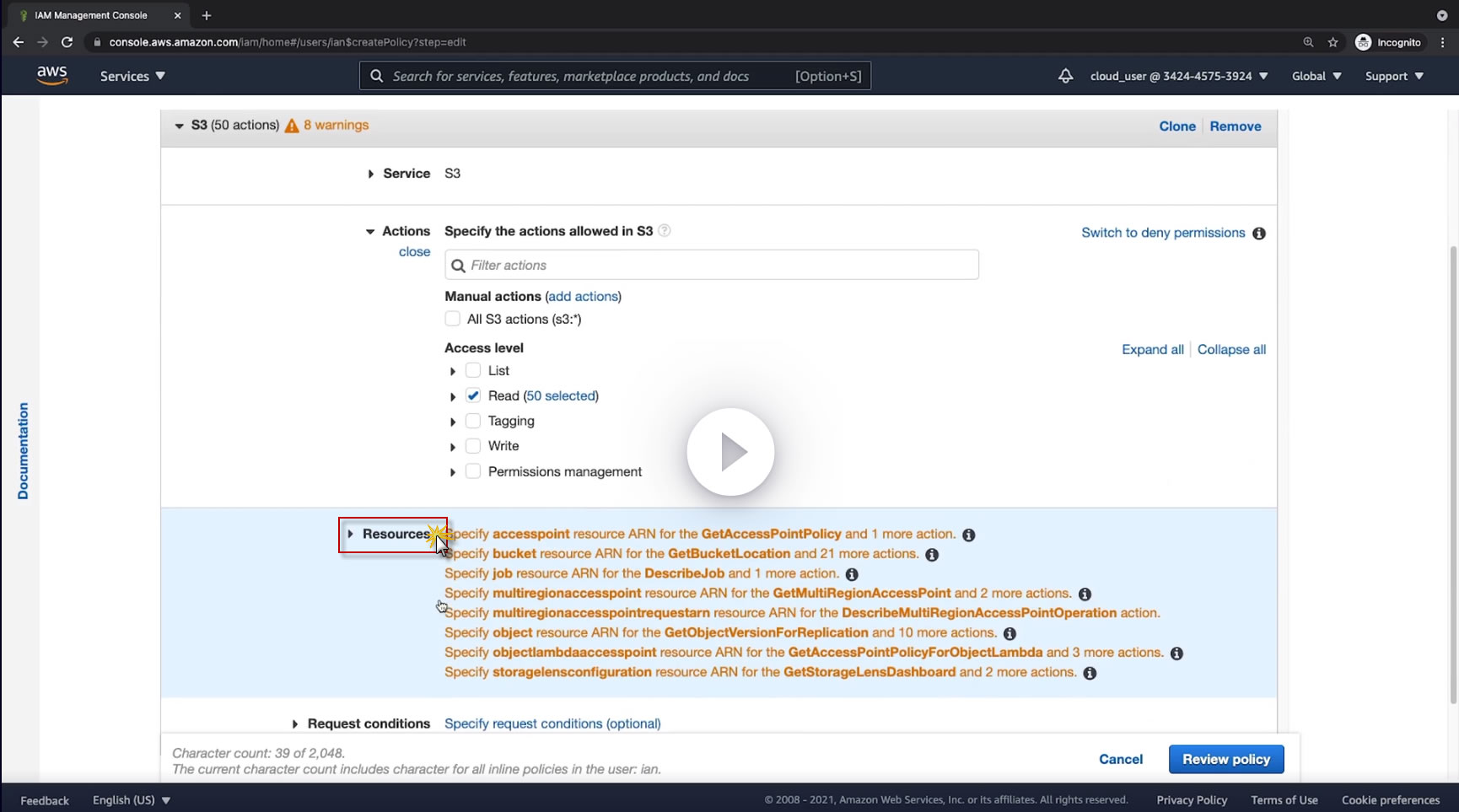This screenshot has width=1459, height=812.
Task: Open the Support menu
Action: (1394, 76)
